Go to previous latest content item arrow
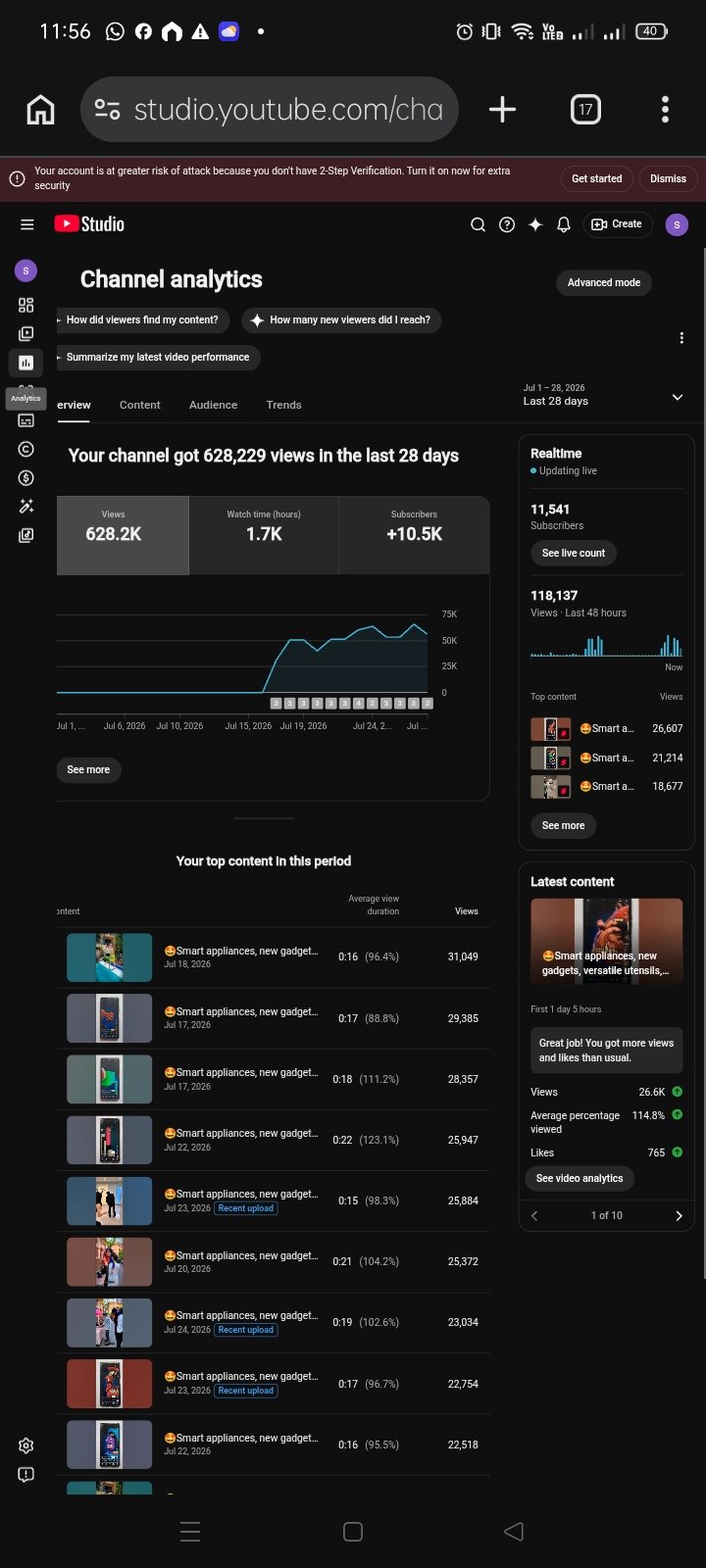The image size is (706, 1568). click(x=534, y=1215)
